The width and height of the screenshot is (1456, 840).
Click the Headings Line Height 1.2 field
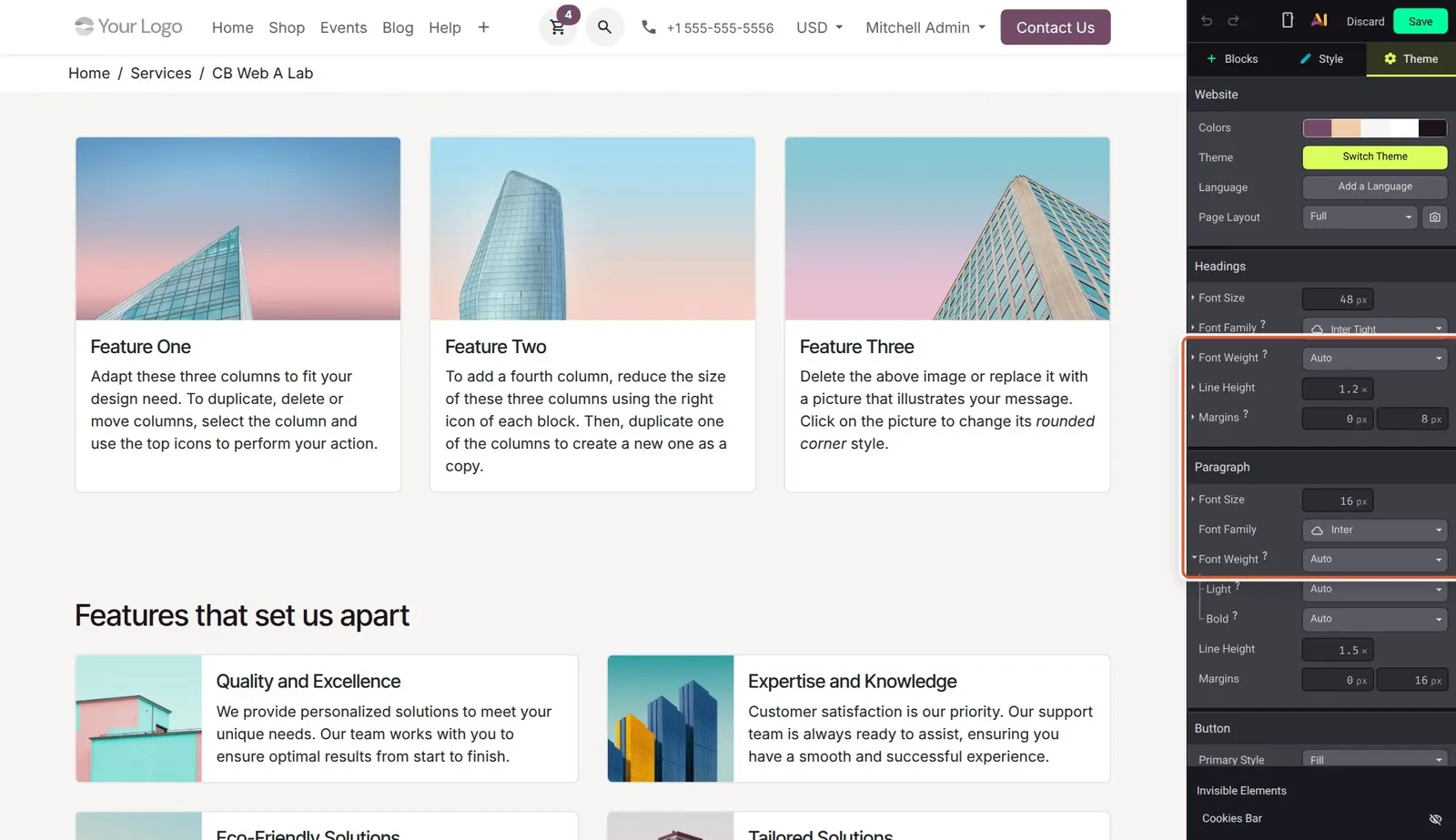pos(1338,389)
